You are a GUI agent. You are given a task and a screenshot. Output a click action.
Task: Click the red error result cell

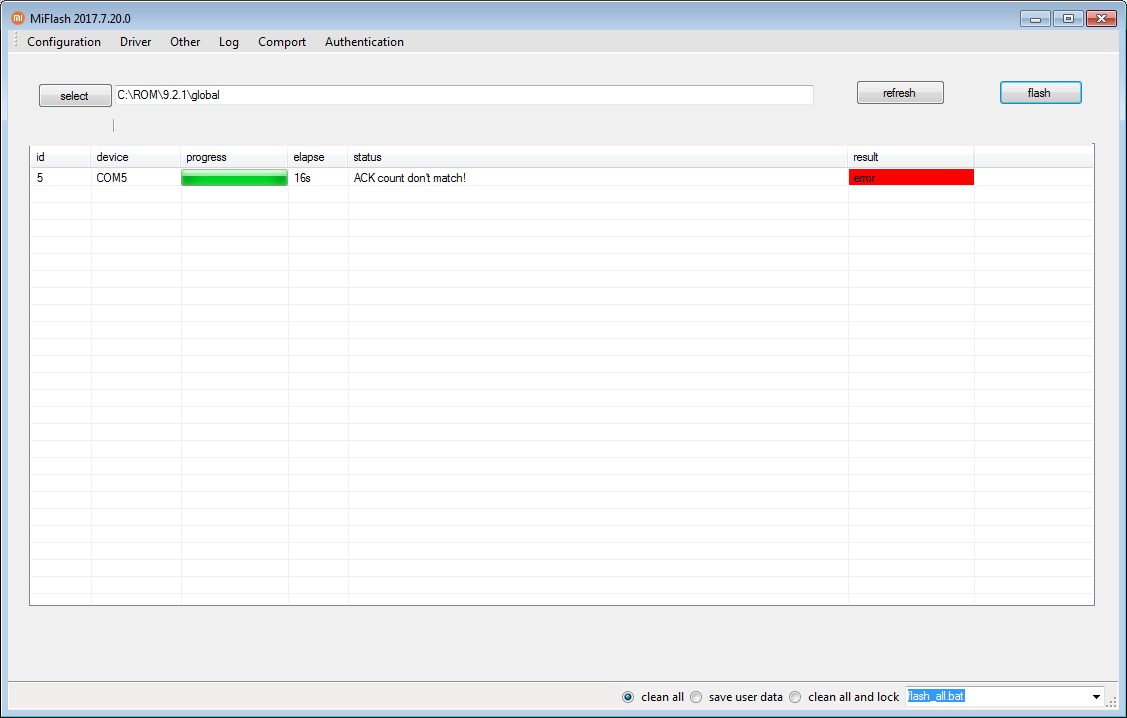pos(910,178)
